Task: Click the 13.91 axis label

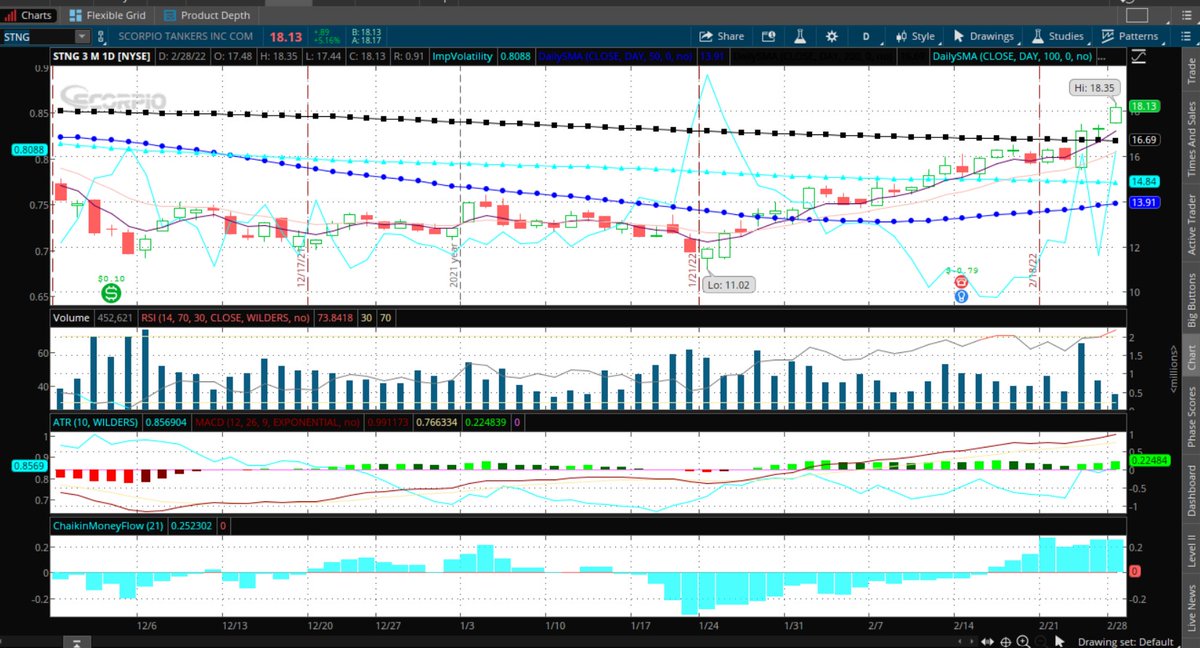Action: [x=1143, y=203]
